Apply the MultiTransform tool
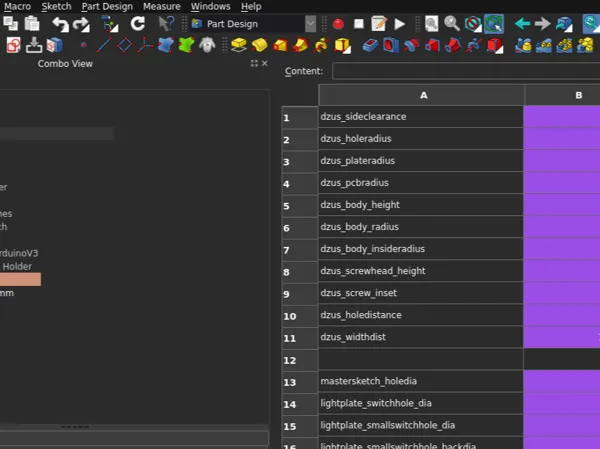The height and width of the screenshot is (449, 600). [585, 45]
